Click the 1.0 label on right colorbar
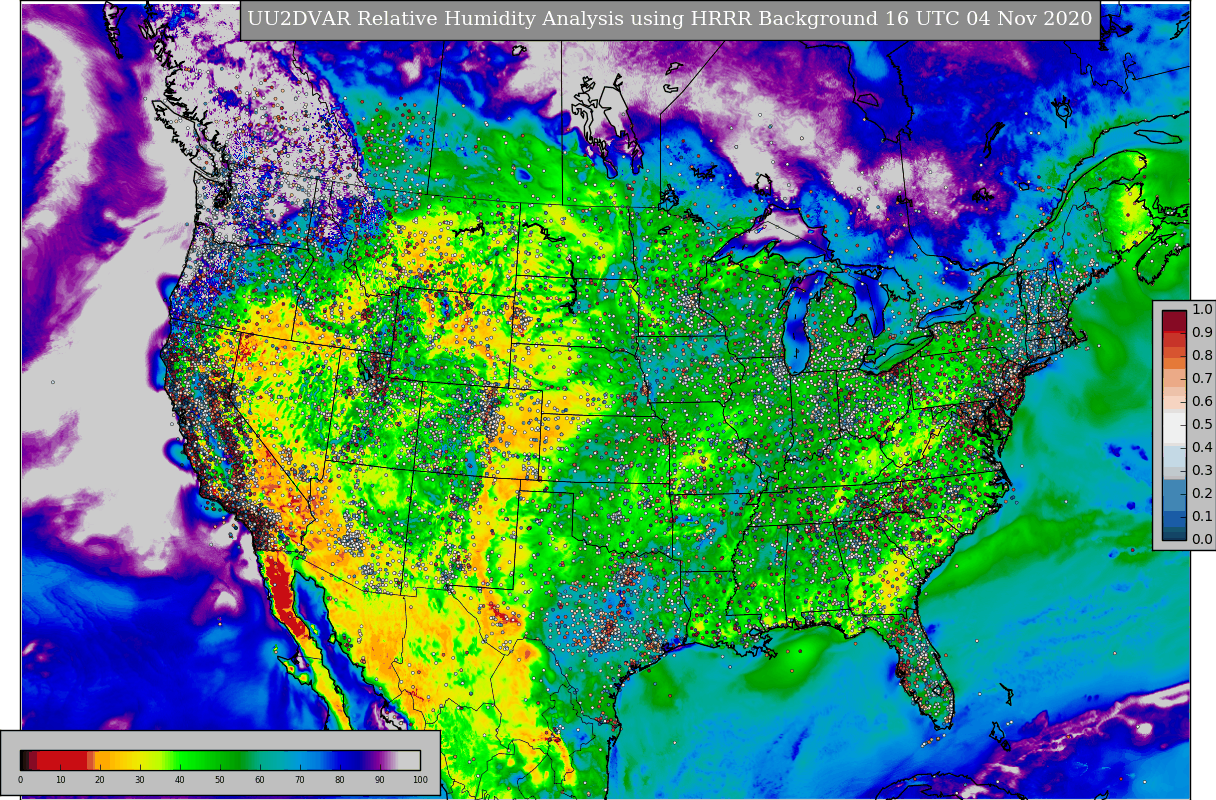1216x800 pixels. point(1201,309)
